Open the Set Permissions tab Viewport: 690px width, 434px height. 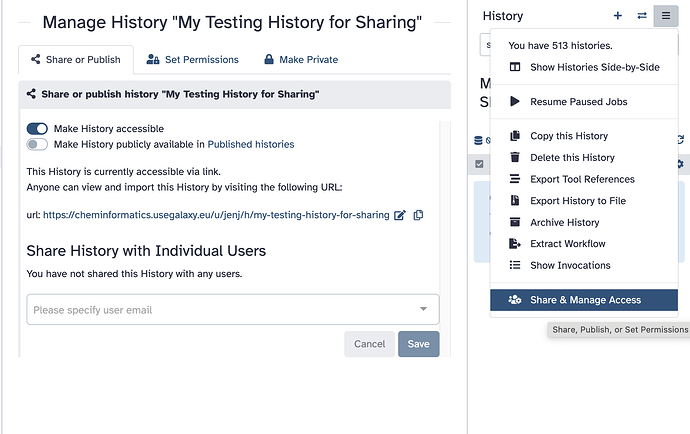pos(193,59)
